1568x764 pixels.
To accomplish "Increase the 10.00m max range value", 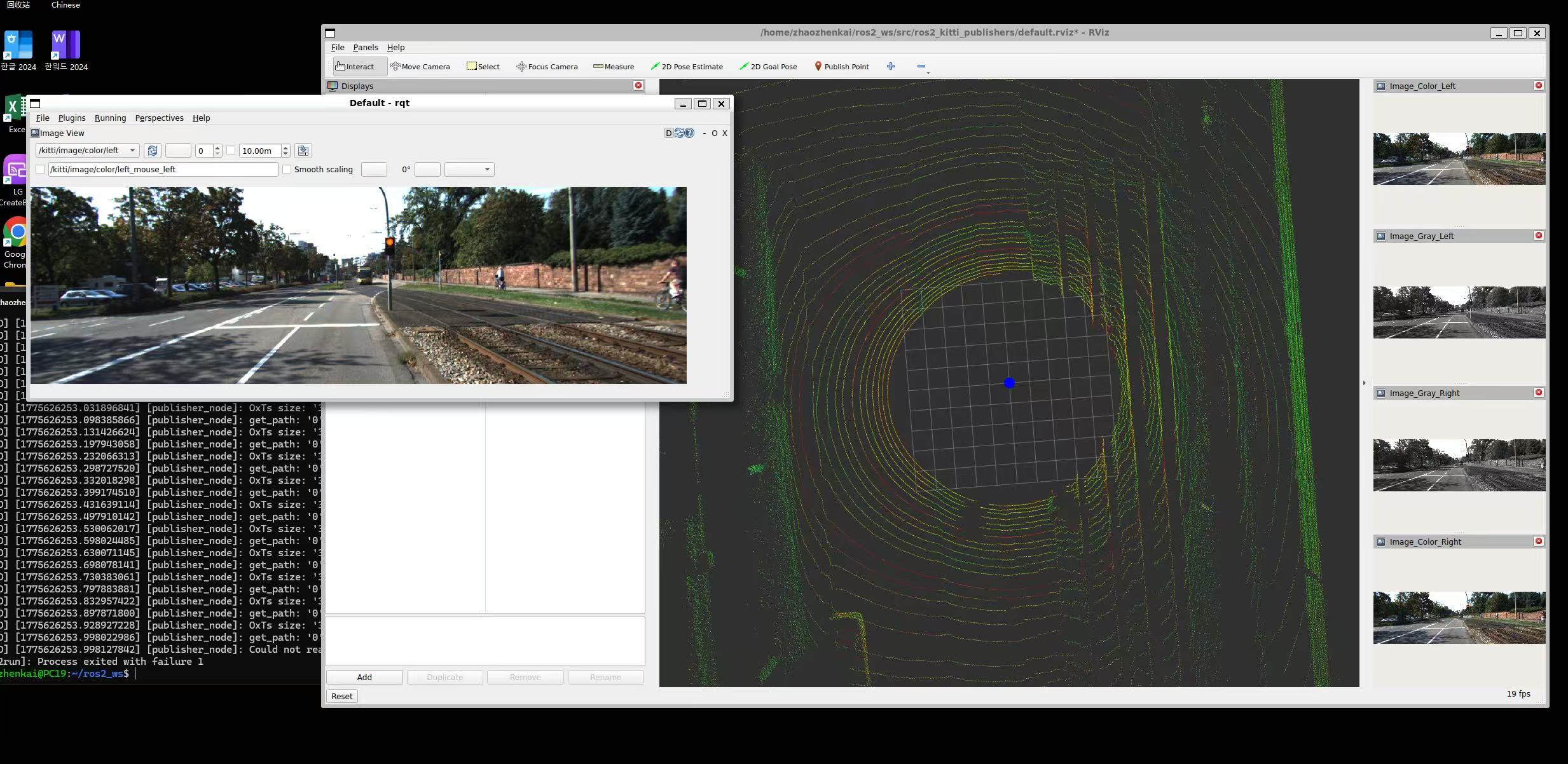I will (x=285, y=147).
